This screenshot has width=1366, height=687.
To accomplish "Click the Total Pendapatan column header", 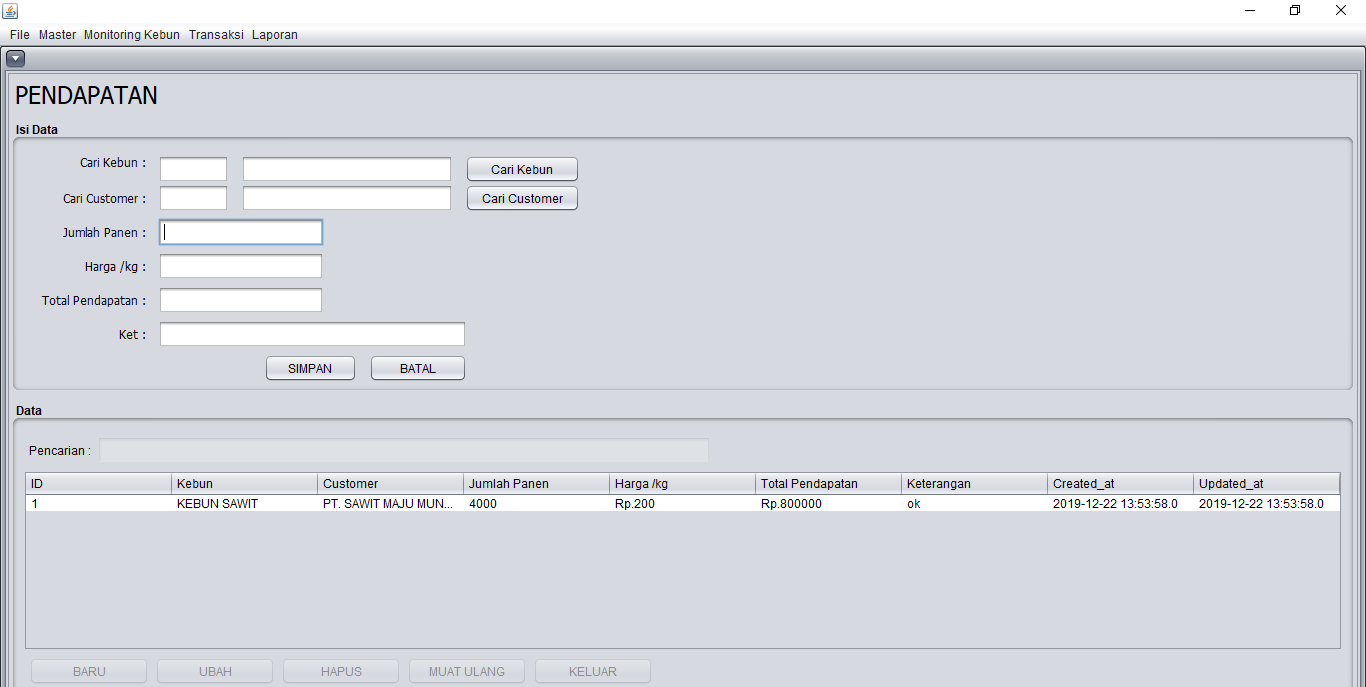I will pos(827,483).
